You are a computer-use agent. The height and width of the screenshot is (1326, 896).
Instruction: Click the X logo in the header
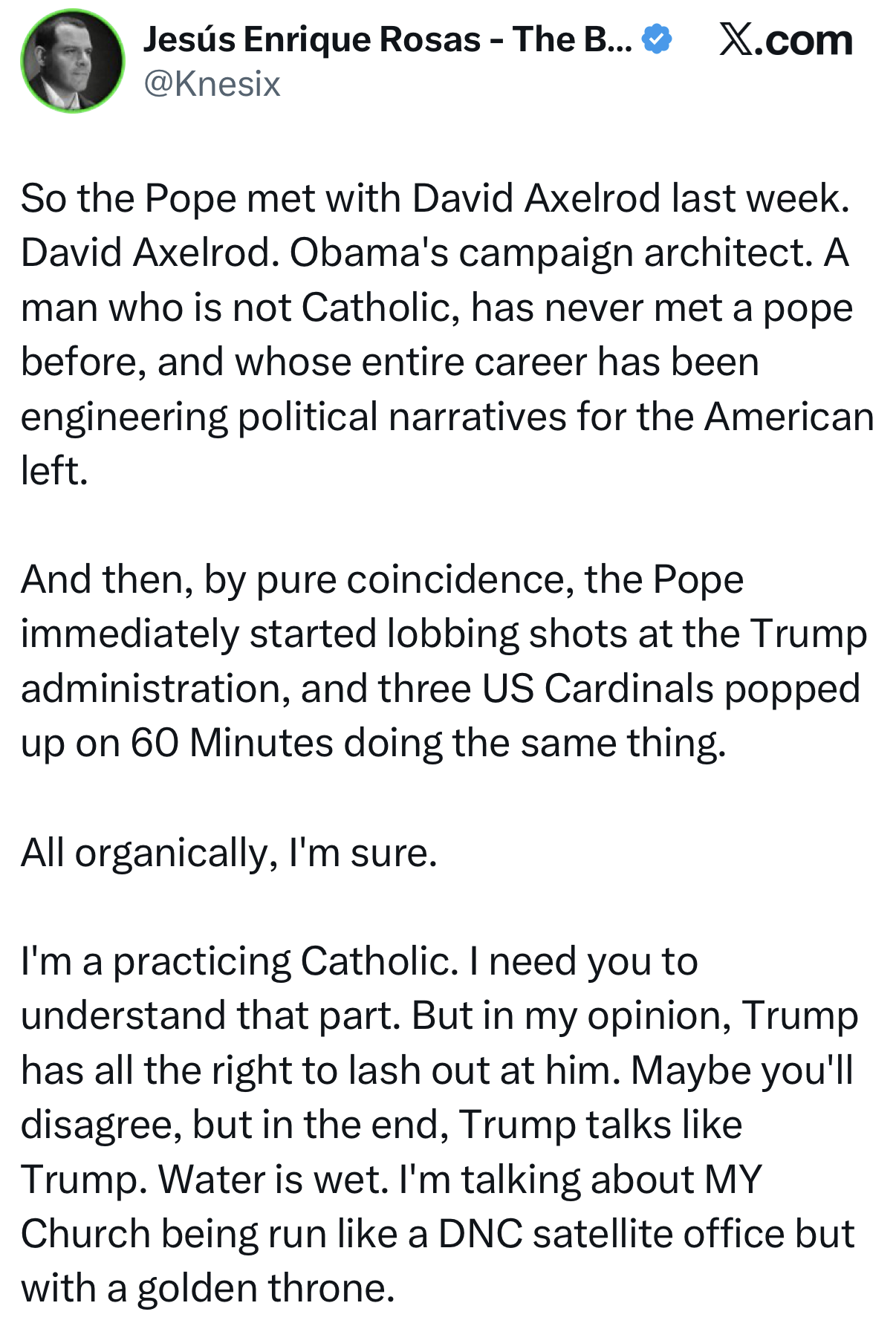(736, 39)
